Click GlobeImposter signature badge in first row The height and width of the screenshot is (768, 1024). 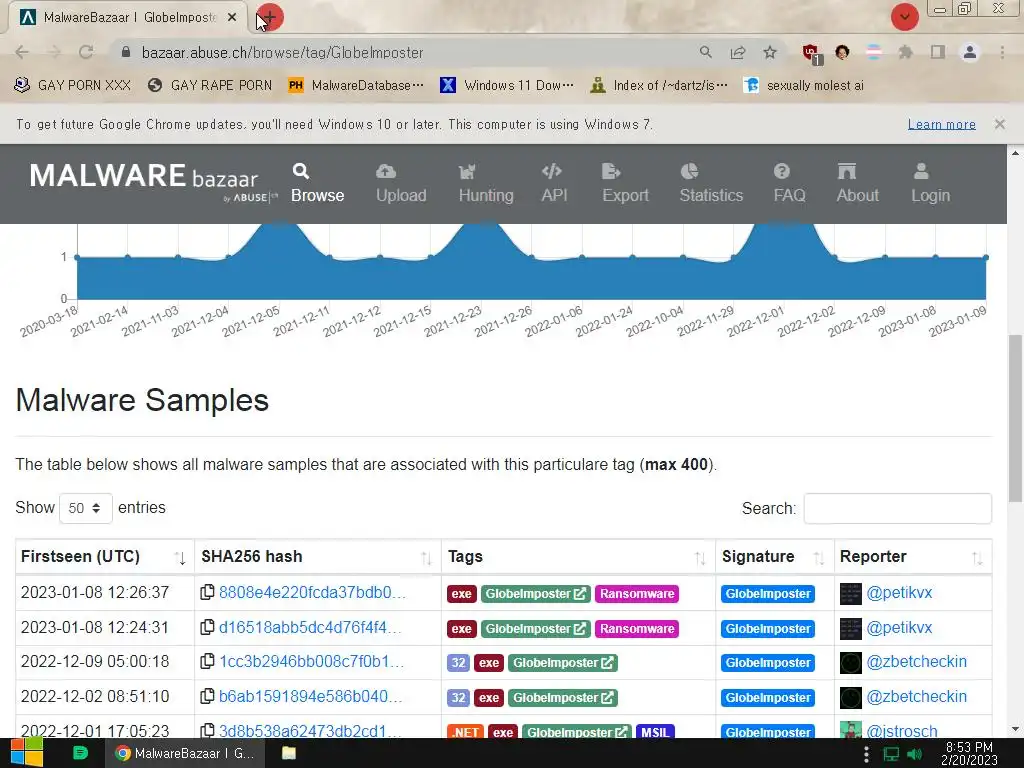768,594
